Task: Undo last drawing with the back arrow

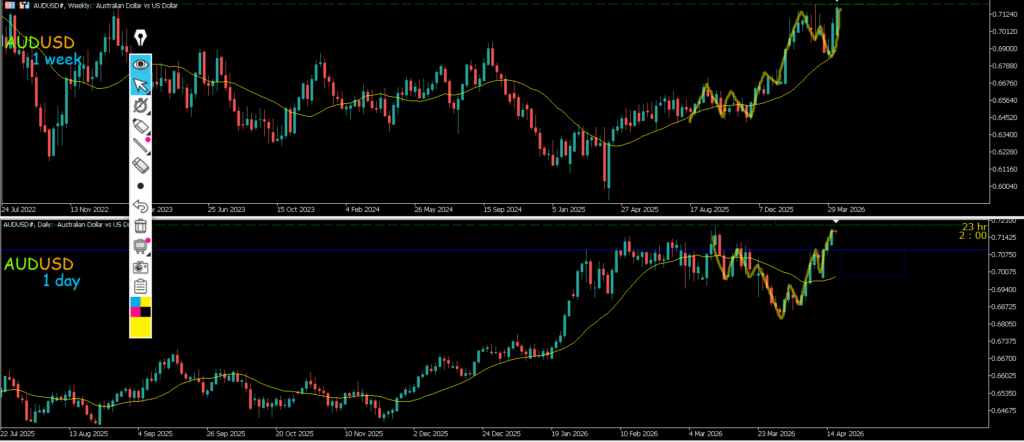Action: pos(141,206)
